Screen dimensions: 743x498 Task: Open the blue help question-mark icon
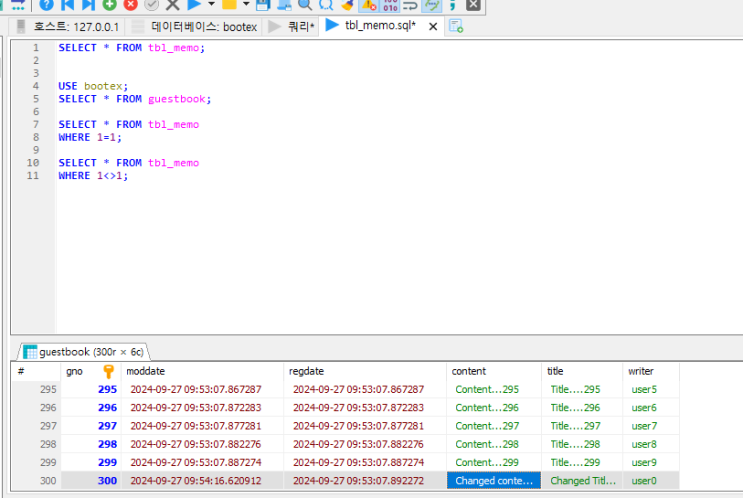tap(46, 5)
